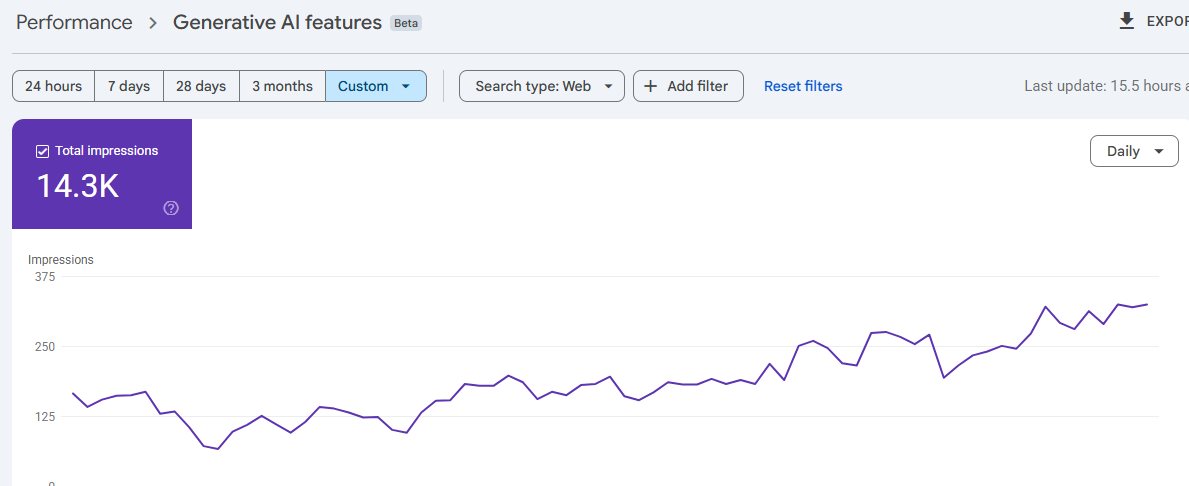Expand the Custom date range dropdown arrow

point(406,86)
